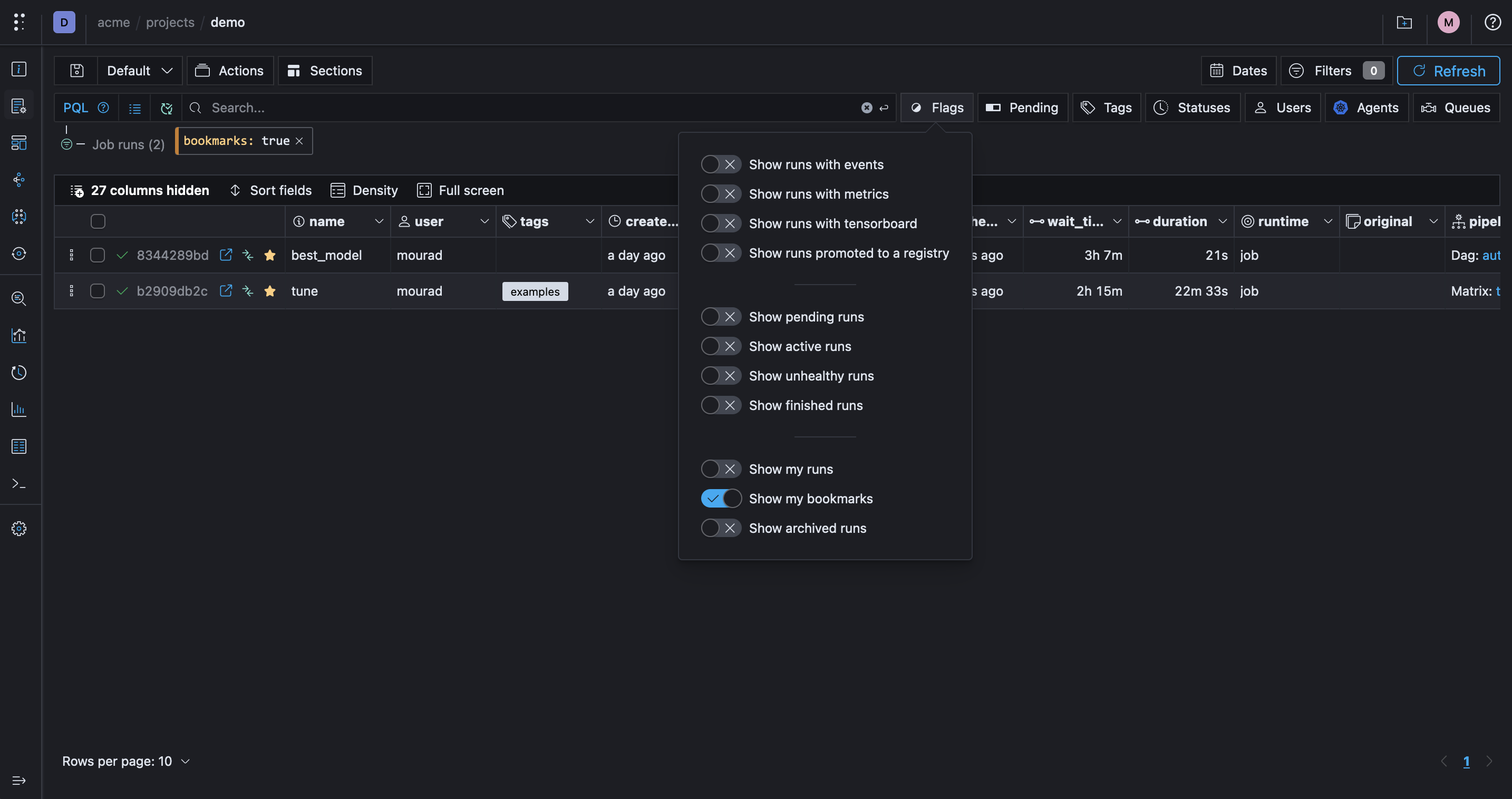Click the new folder icon in the header

tap(1404, 22)
